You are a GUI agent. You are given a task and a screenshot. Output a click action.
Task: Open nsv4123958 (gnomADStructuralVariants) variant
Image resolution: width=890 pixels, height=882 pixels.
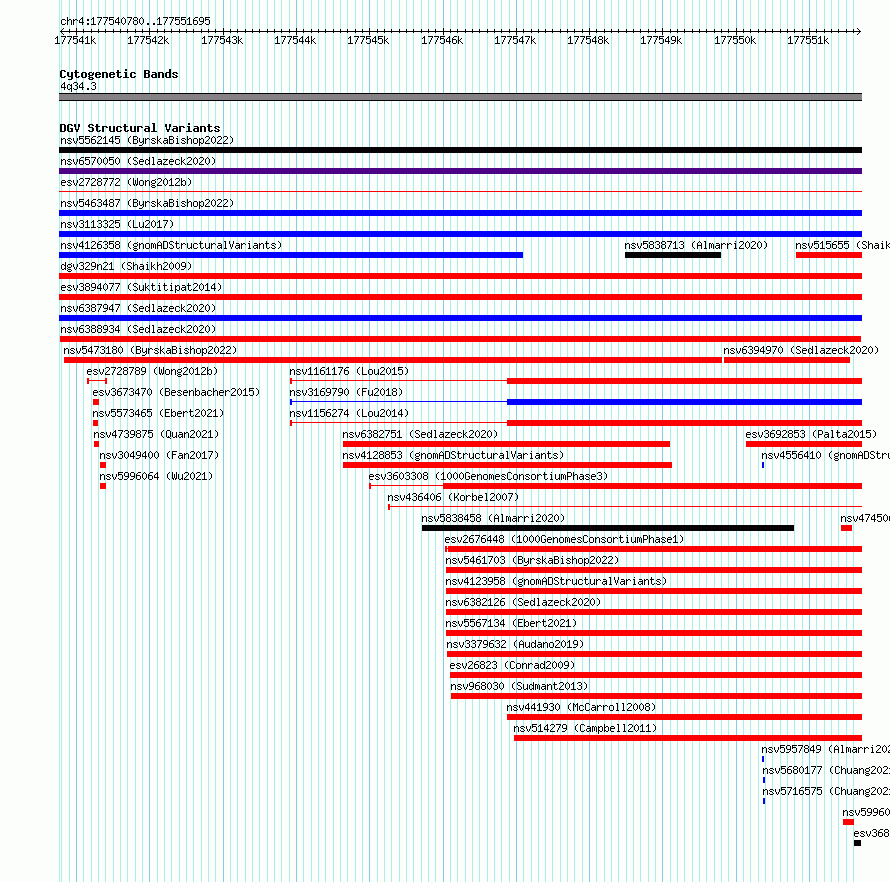[556, 581]
